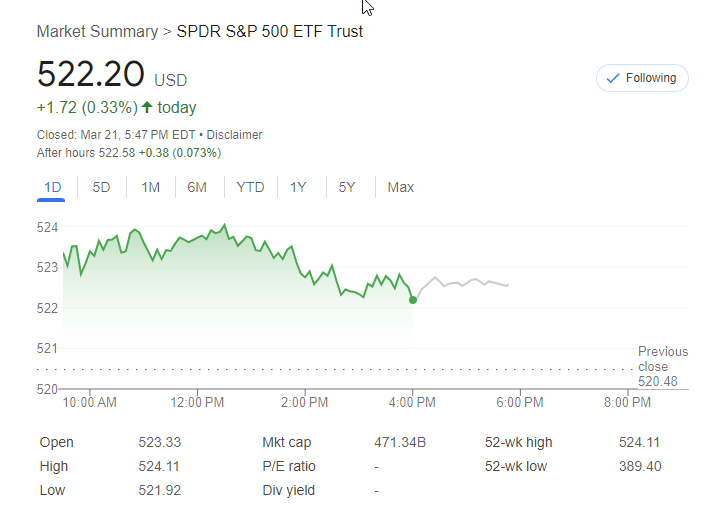This screenshot has height=508, width=708.
Task: View the 5Y chart range
Action: coord(346,187)
